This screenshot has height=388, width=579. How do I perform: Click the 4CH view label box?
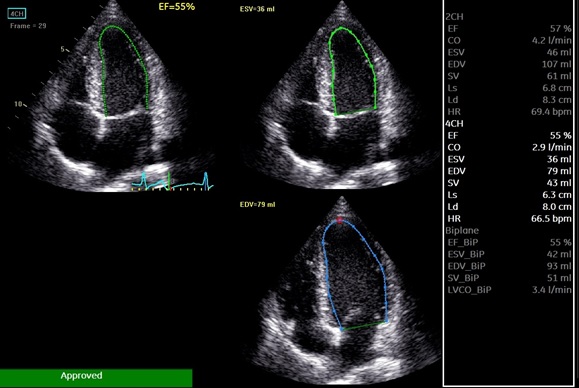17,14
